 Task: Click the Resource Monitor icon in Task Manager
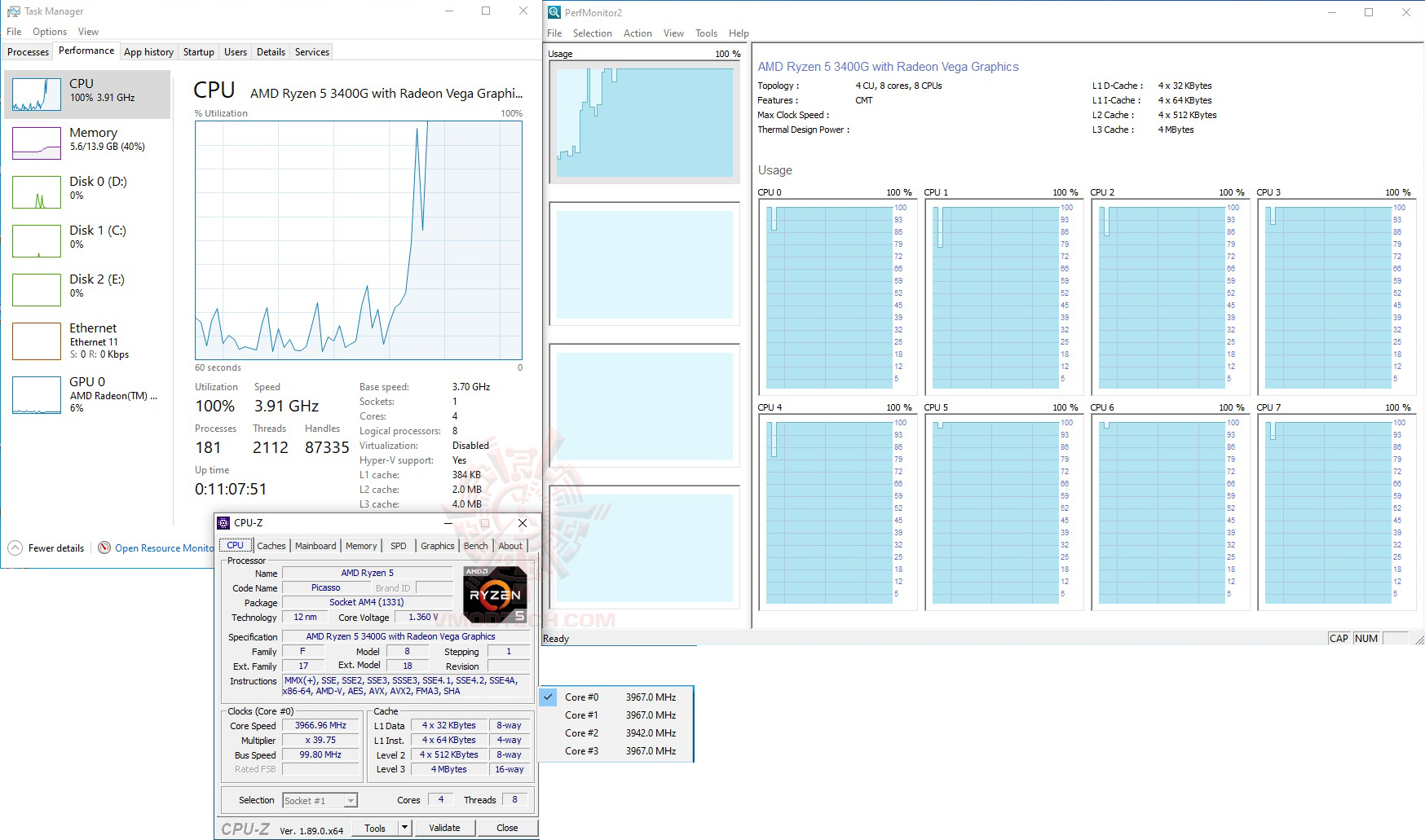[x=104, y=548]
